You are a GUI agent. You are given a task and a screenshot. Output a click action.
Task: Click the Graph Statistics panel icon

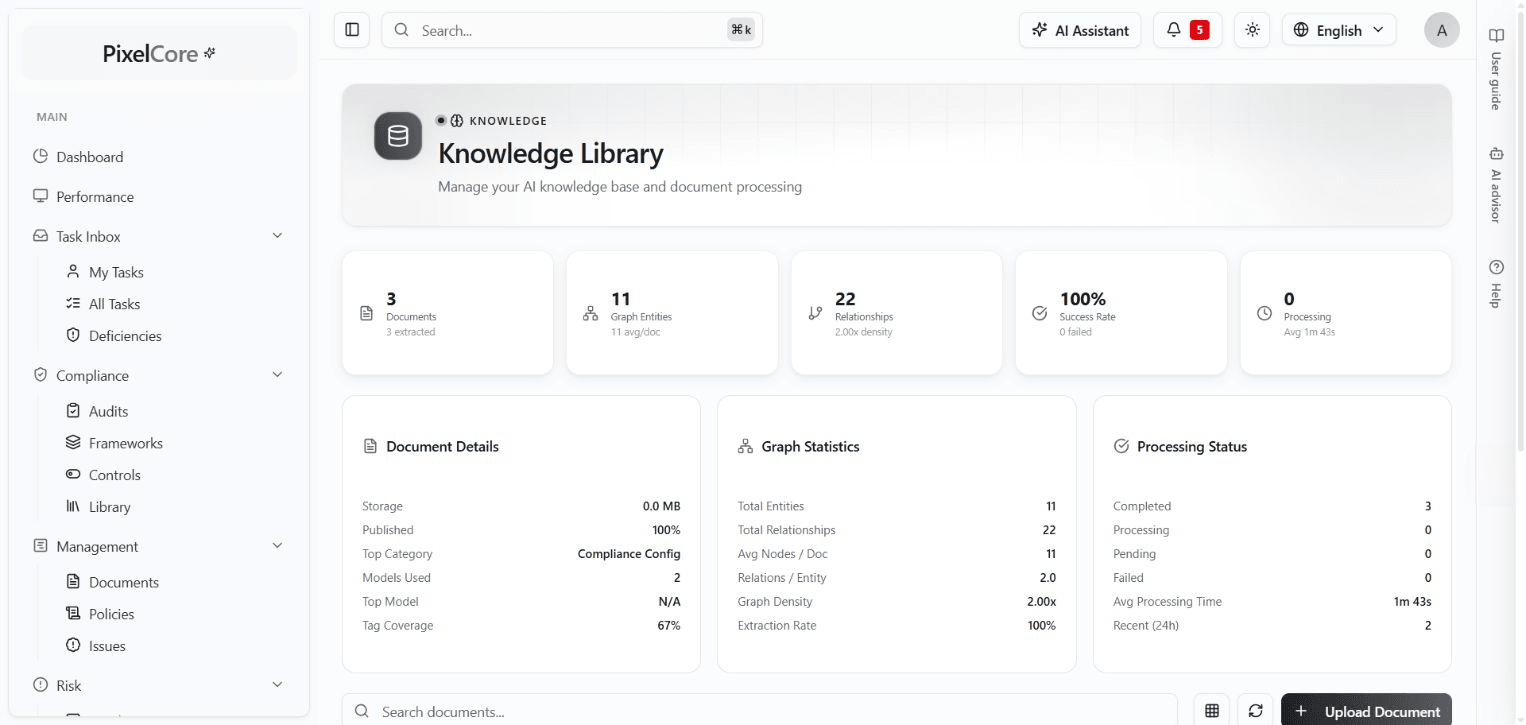click(x=745, y=446)
